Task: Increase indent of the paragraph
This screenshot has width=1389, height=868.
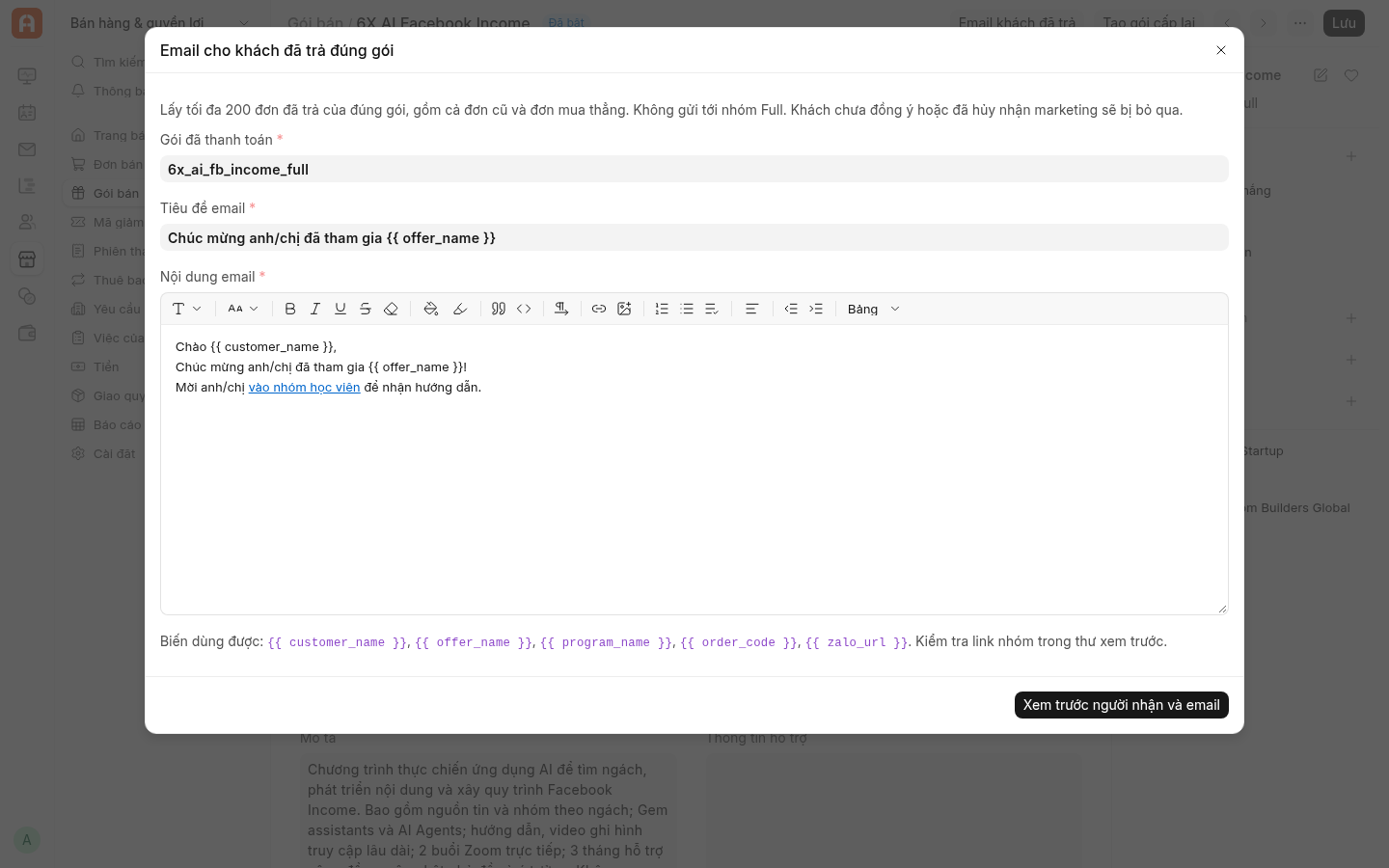Action: coord(816,309)
